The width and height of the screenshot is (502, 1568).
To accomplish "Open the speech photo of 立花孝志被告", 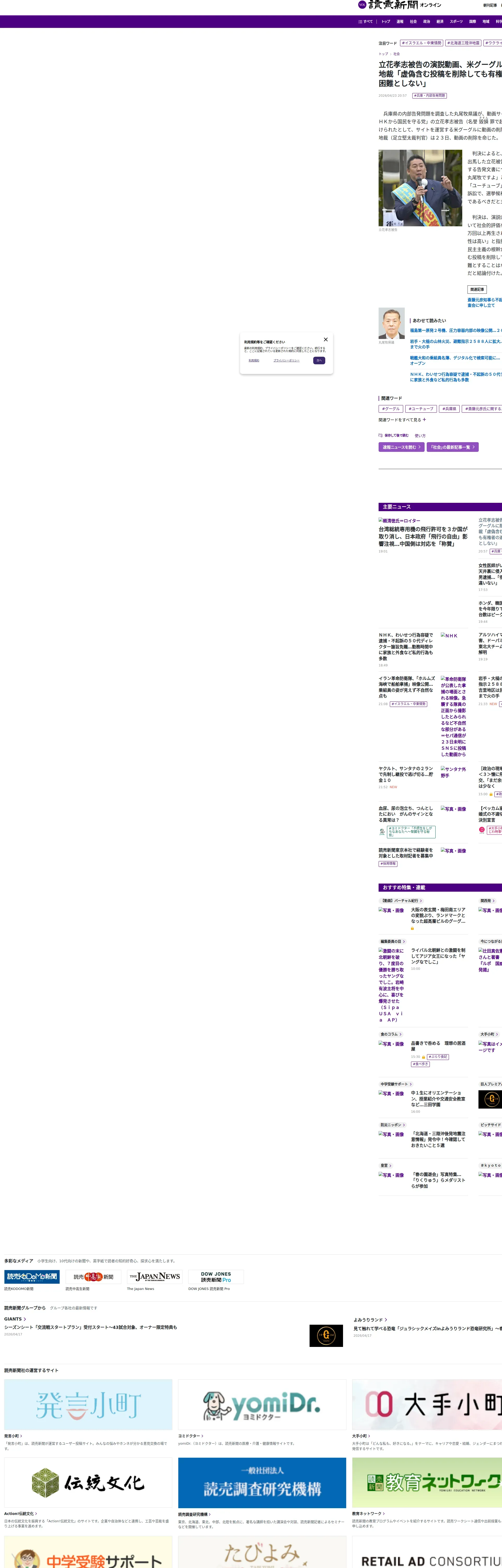I will click(420, 188).
